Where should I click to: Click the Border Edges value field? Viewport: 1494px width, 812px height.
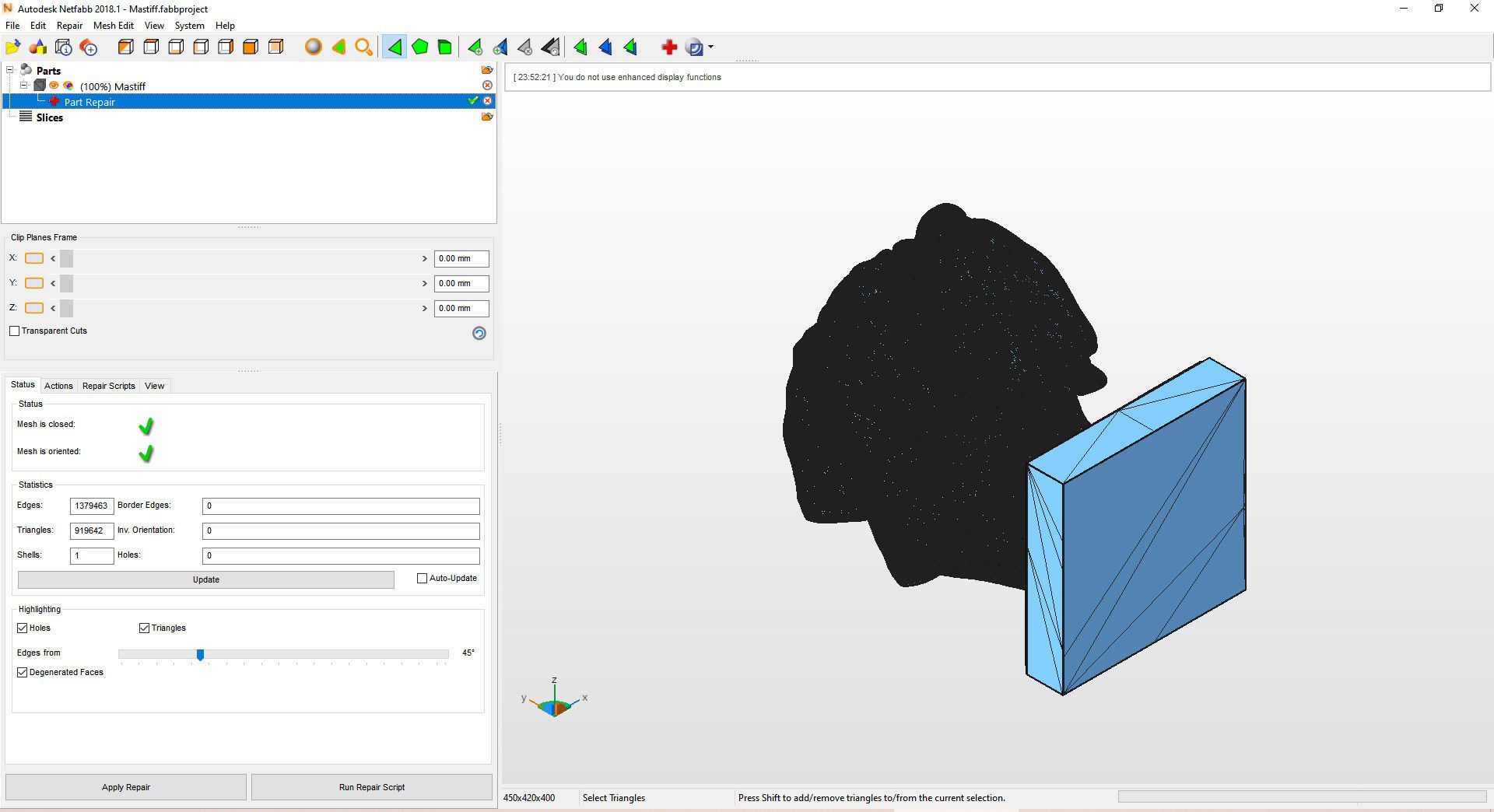point(341,506)
